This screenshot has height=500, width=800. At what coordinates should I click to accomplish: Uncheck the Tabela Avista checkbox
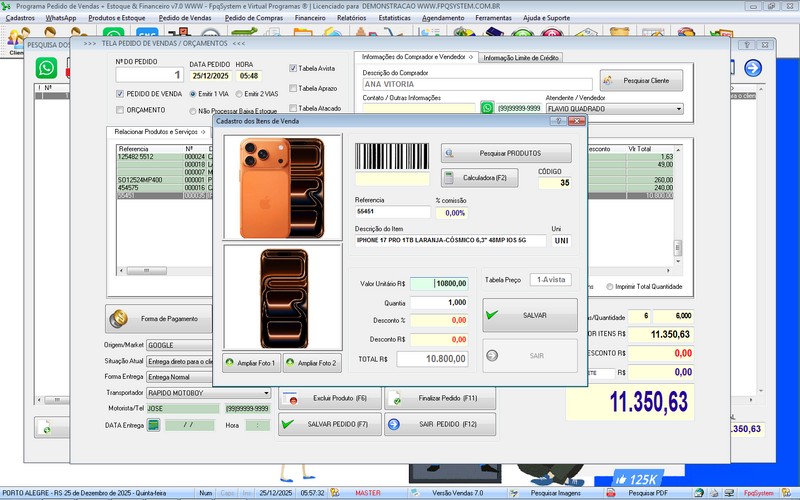point(293,68)
